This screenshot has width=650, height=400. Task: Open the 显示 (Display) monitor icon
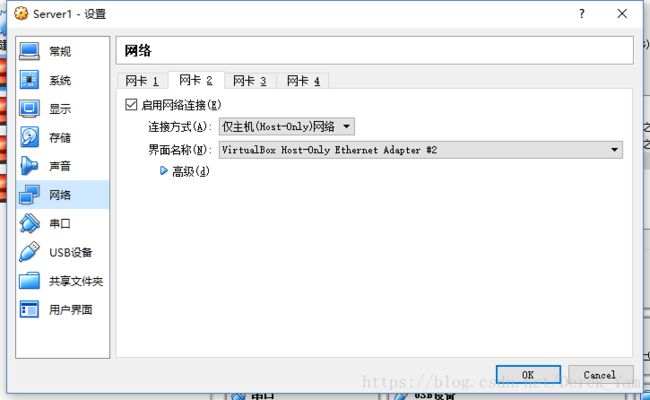coord(29,109)
